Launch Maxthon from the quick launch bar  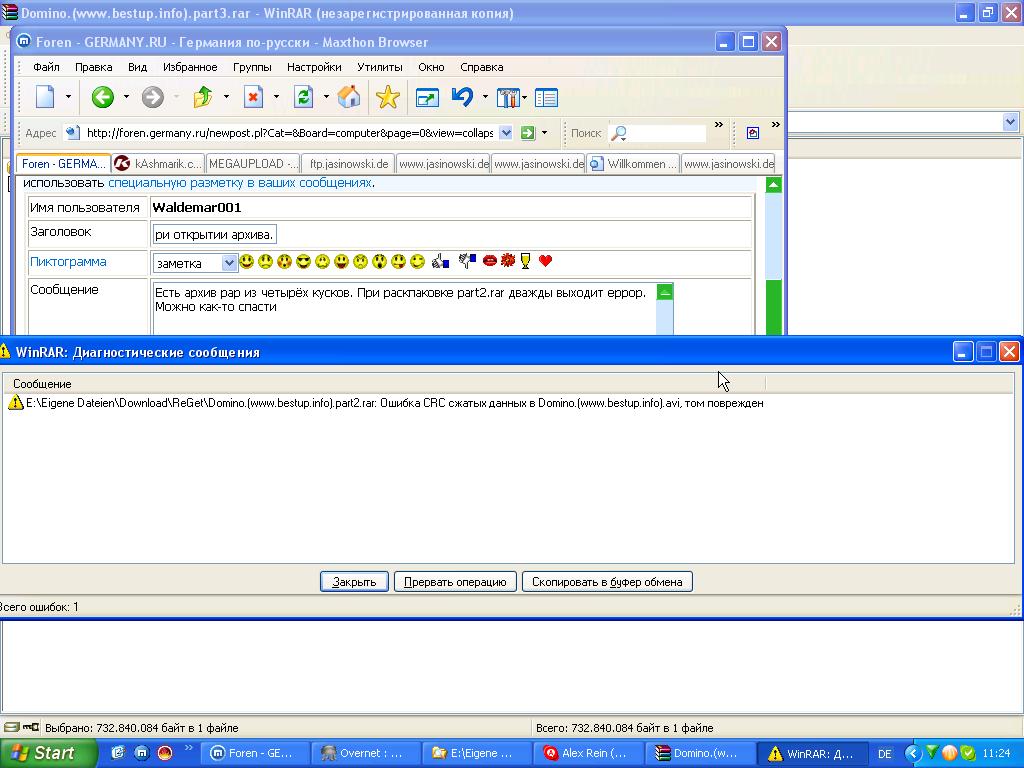(x=142, y=753)
